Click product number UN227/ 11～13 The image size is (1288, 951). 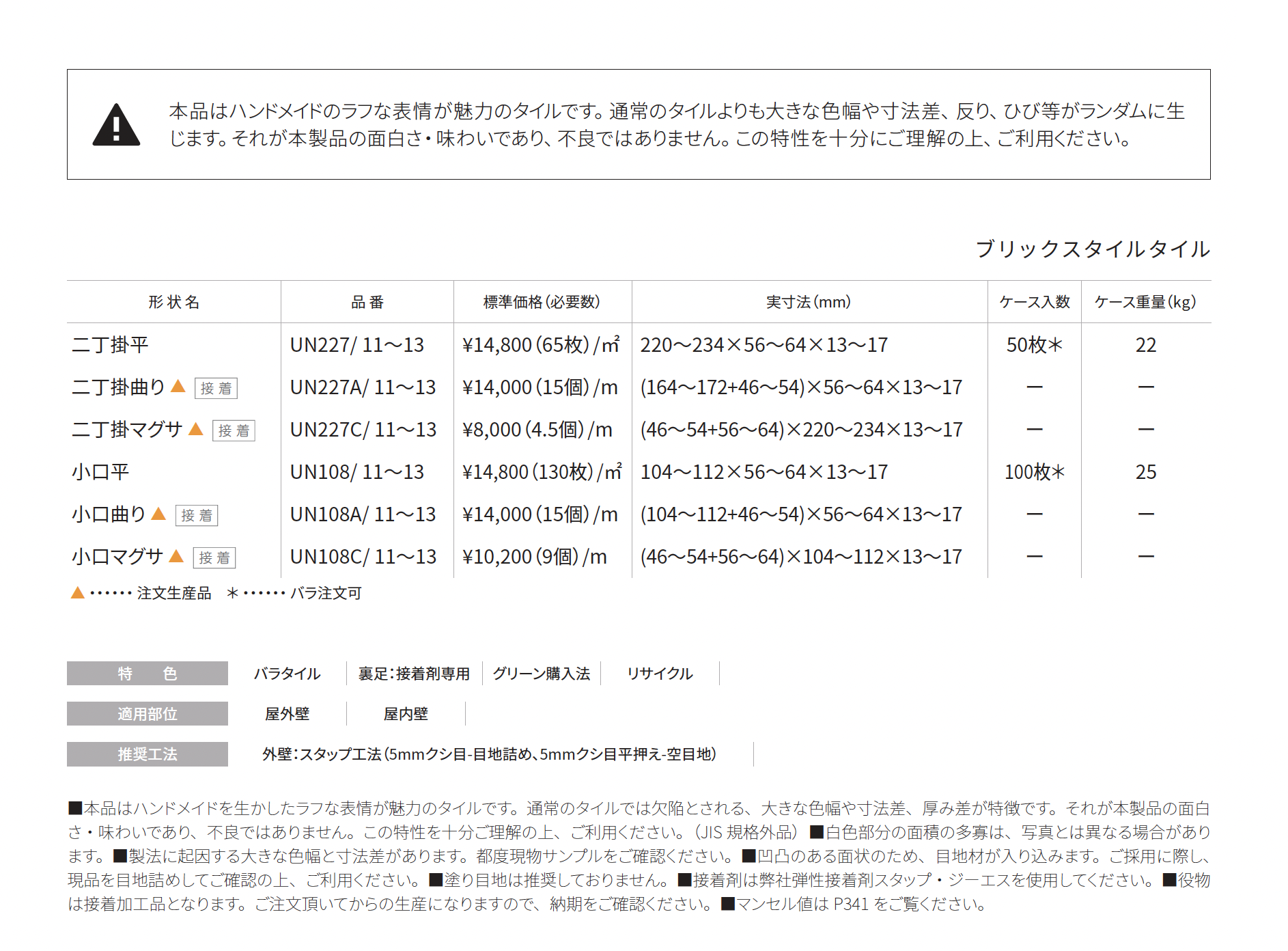click(356, 345)
